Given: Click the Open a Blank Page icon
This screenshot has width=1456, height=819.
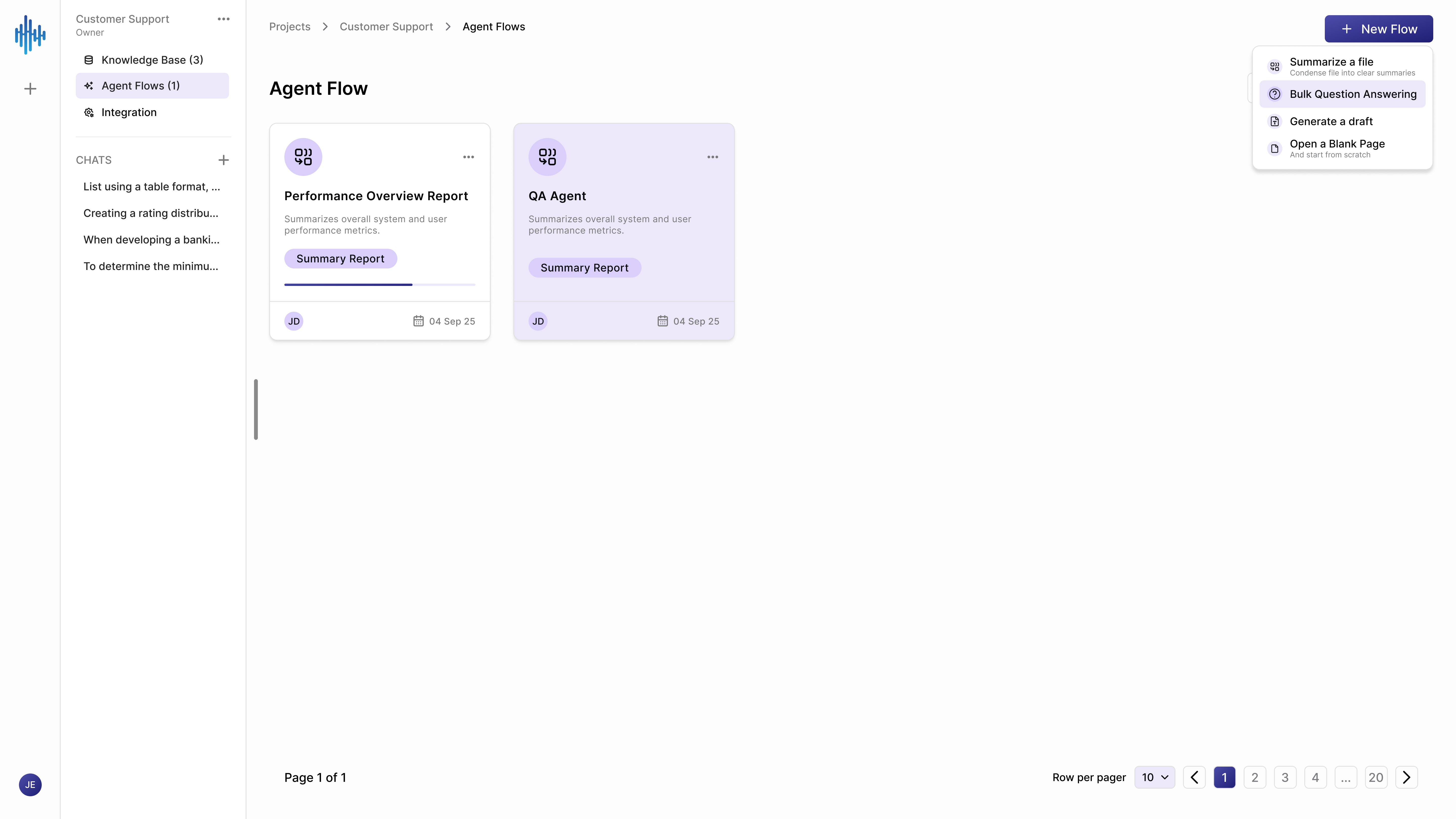Looking at the screenshot, I should pos(1275,149).
